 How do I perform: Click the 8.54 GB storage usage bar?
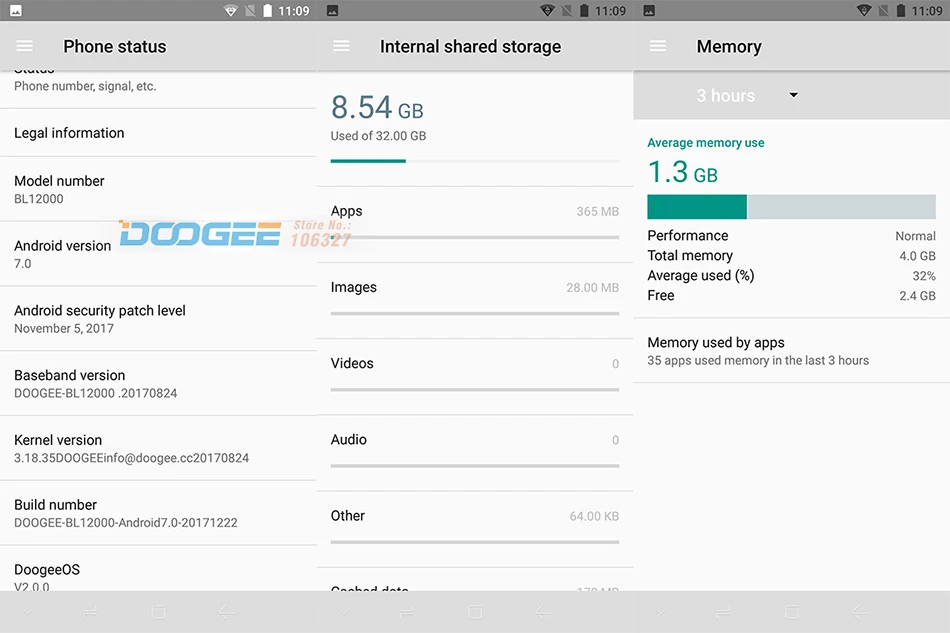[x=475, y=161]
